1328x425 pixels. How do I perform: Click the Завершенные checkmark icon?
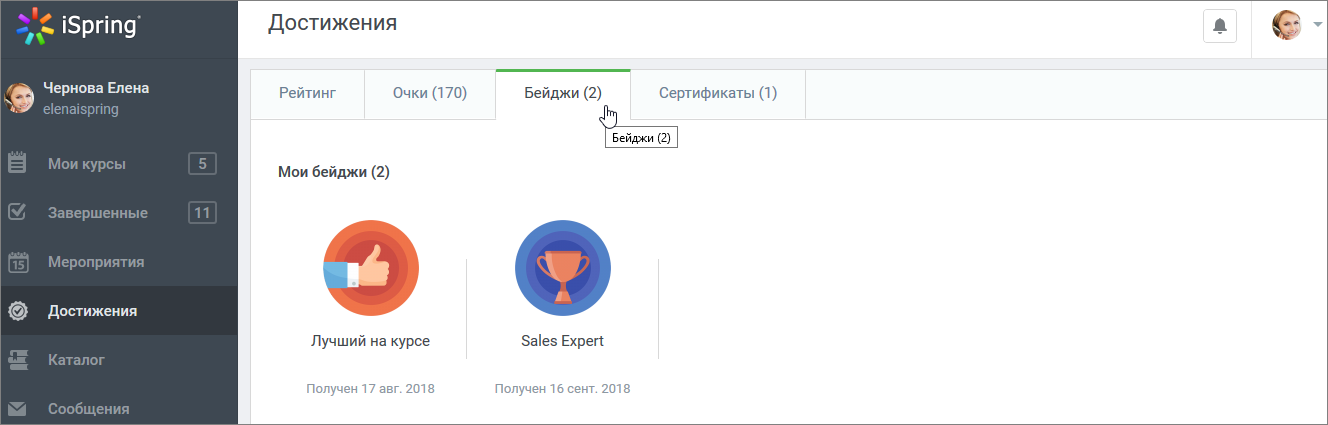pos(17,212)
